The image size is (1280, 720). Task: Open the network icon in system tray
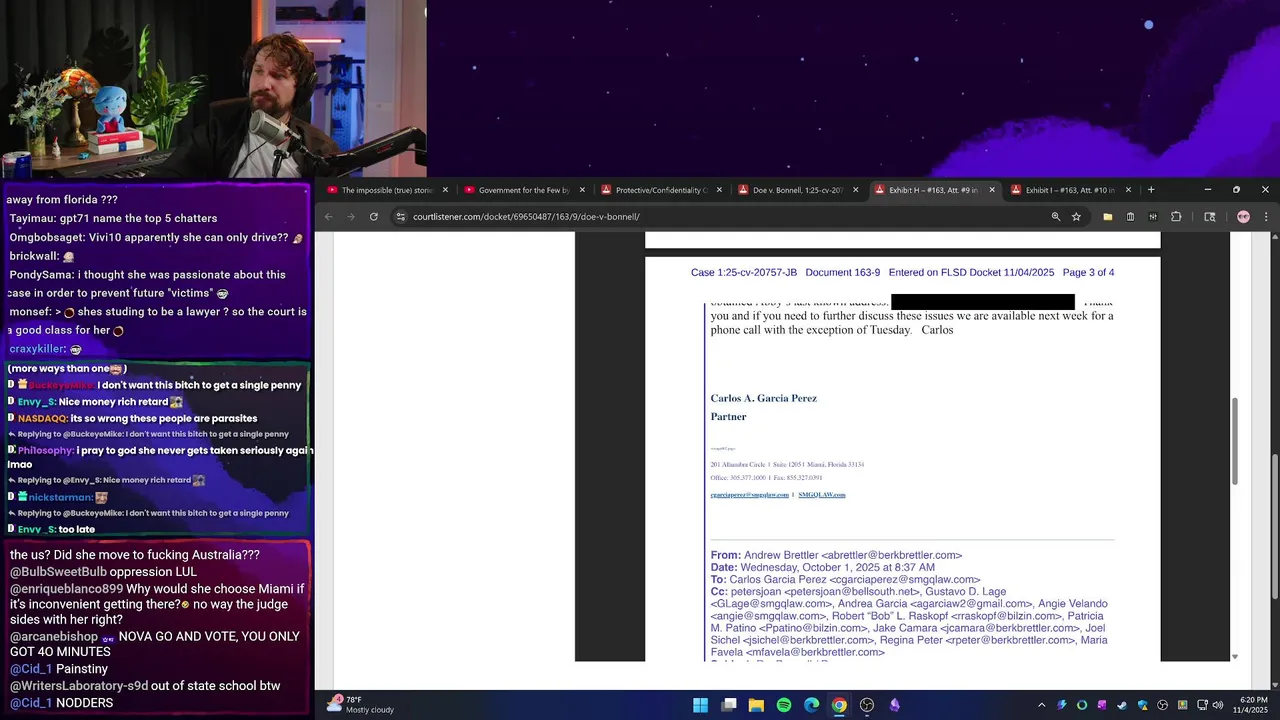tap(1202, 705)
